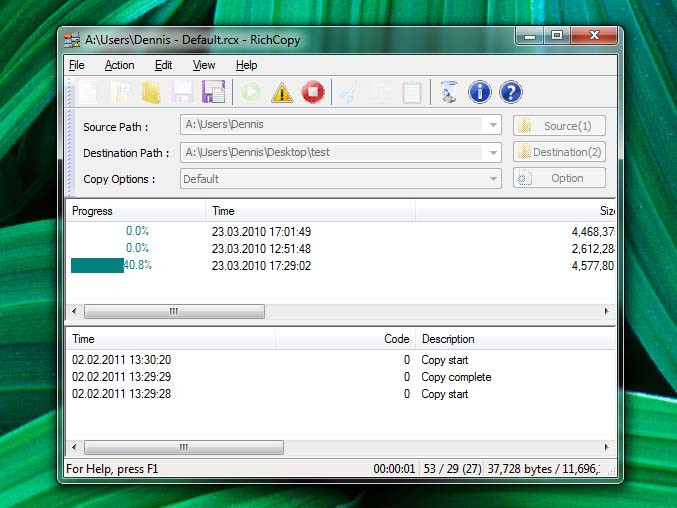The image size is (677, 508).
Task: Click the status bar count 53 / 29 (27)
Action: pos(452,469)
